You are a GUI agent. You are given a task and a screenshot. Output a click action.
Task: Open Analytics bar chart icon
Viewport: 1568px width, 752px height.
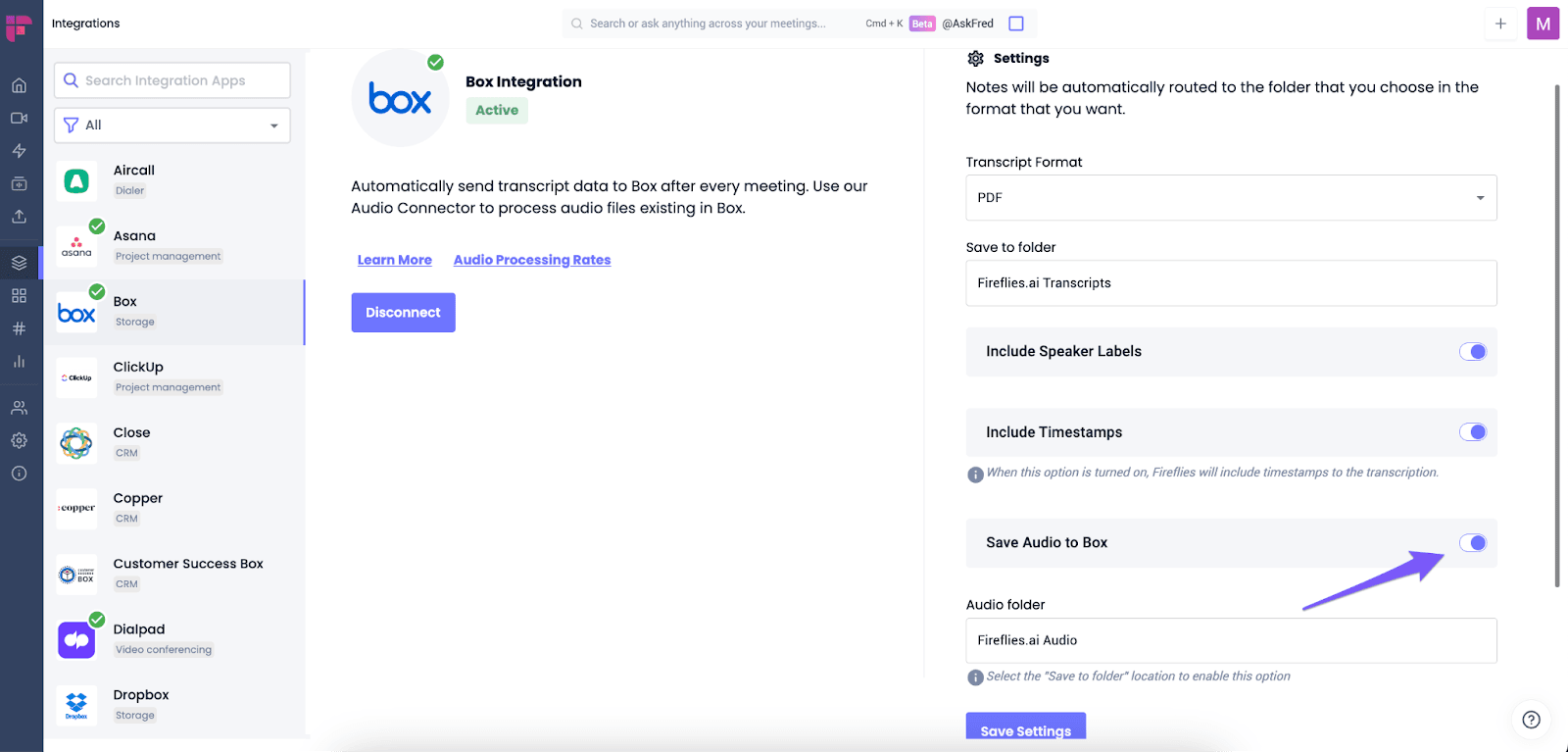point(19,361)
